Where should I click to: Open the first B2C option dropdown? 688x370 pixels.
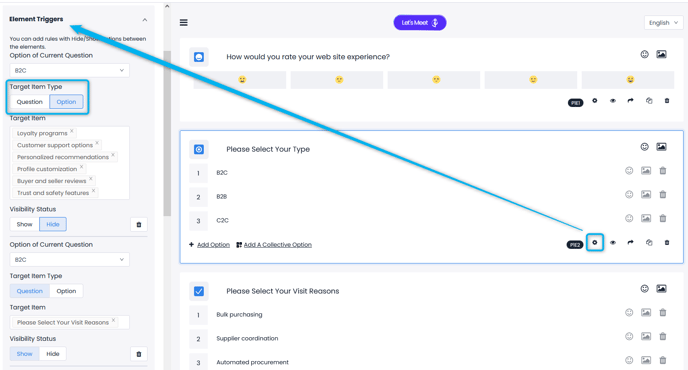[x=69, y=70]
